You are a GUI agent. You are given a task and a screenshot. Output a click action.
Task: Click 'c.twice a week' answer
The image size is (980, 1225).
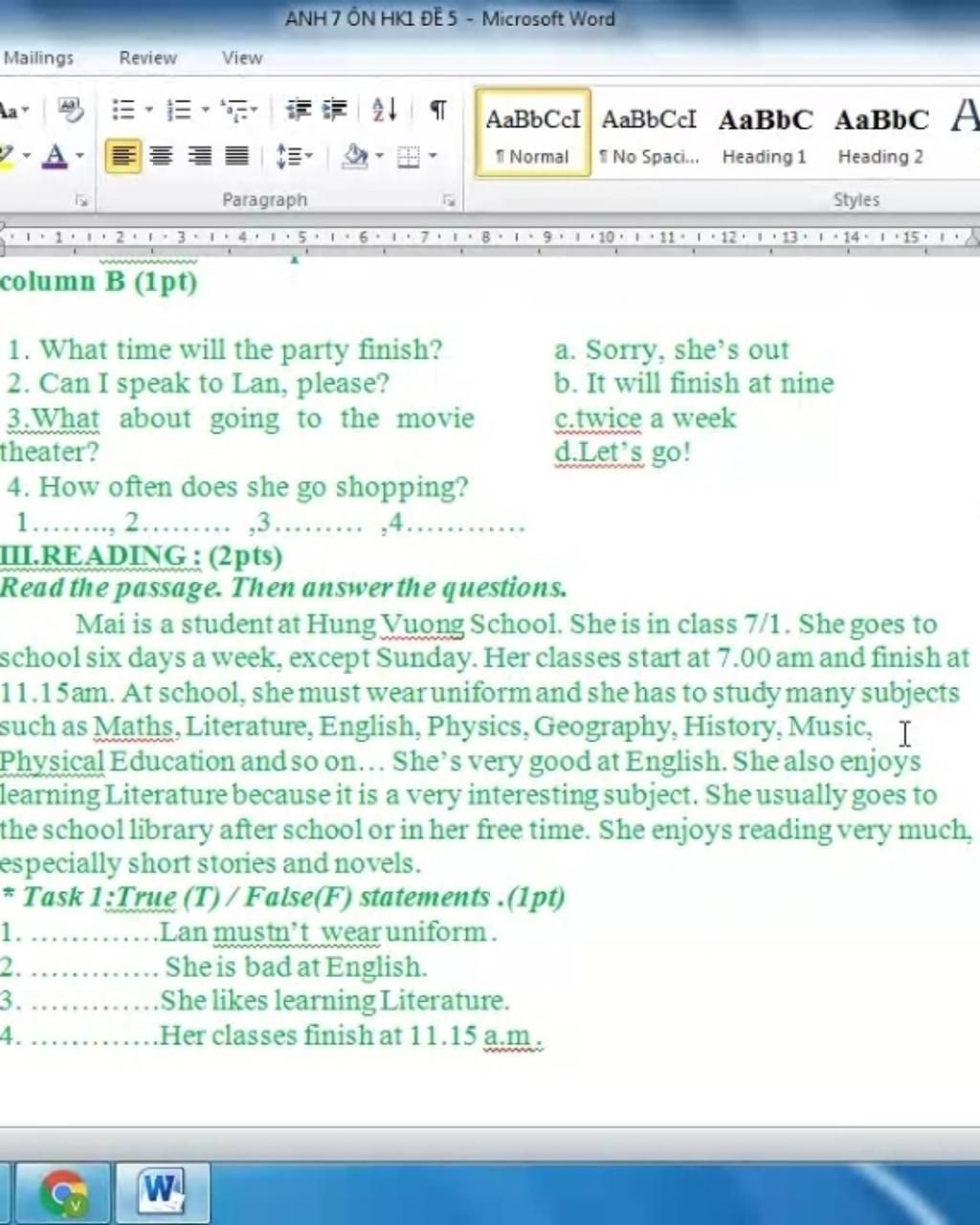tap(645, 418)
